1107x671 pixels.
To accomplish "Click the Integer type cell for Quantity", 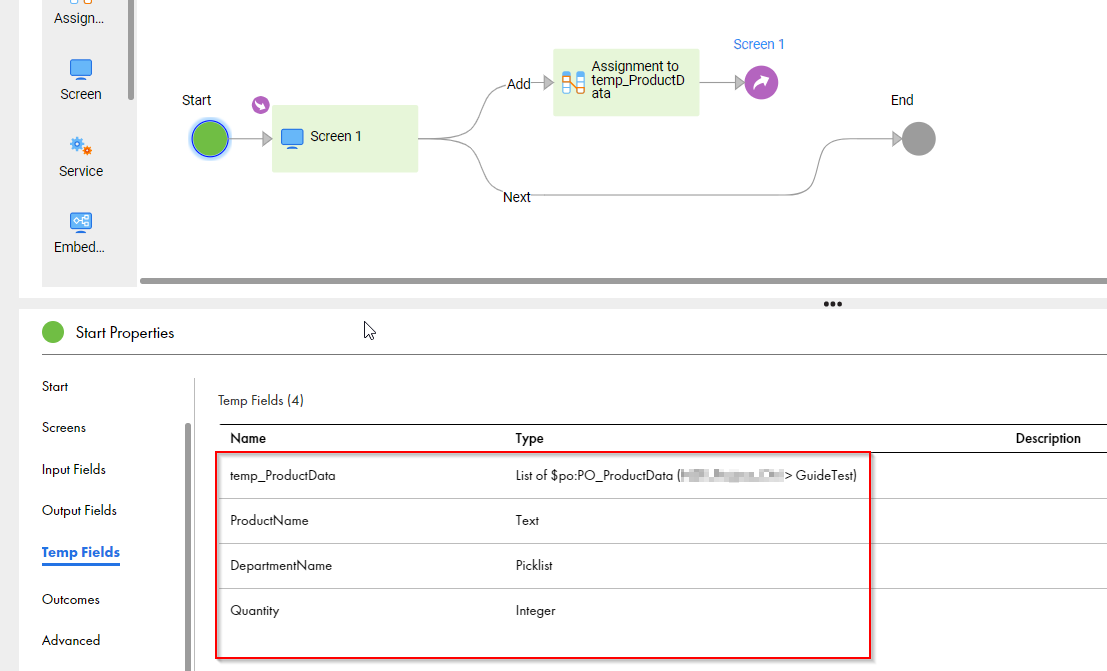I will (x=535, y=611).
